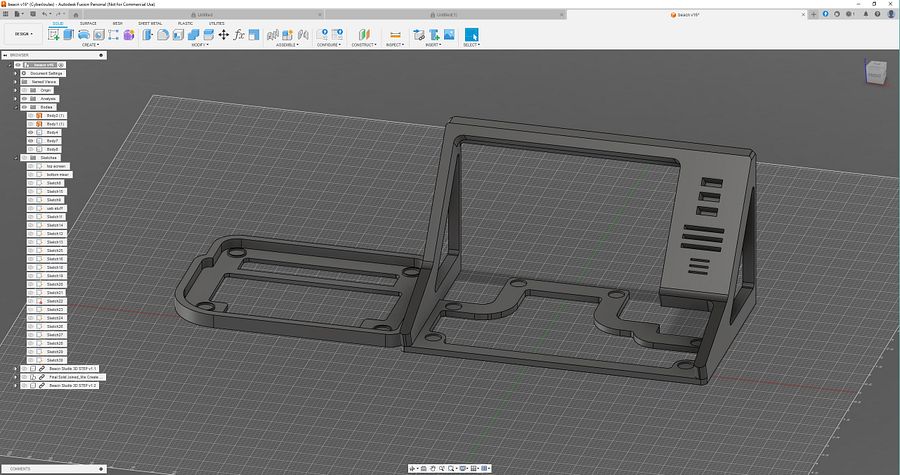
Task: Open the Assemble menu label
Action: point(287,45)
